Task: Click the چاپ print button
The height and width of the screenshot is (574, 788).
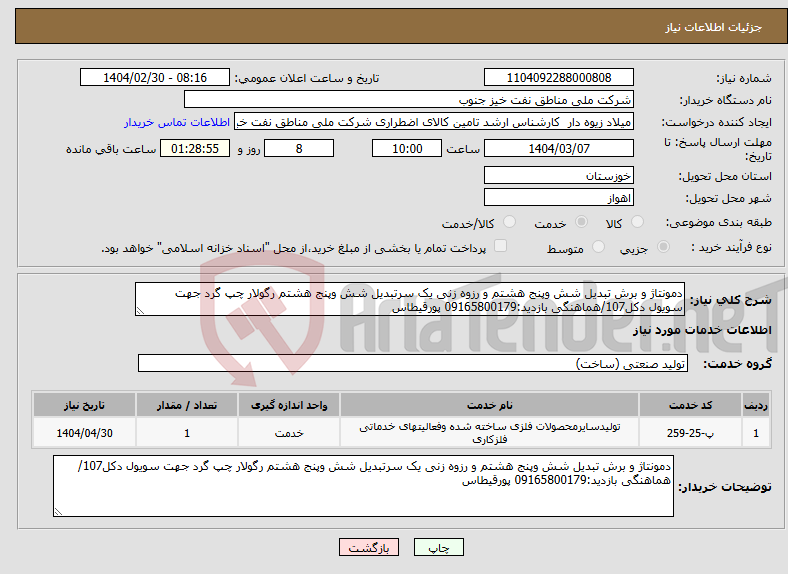Action: click(438, 547)
